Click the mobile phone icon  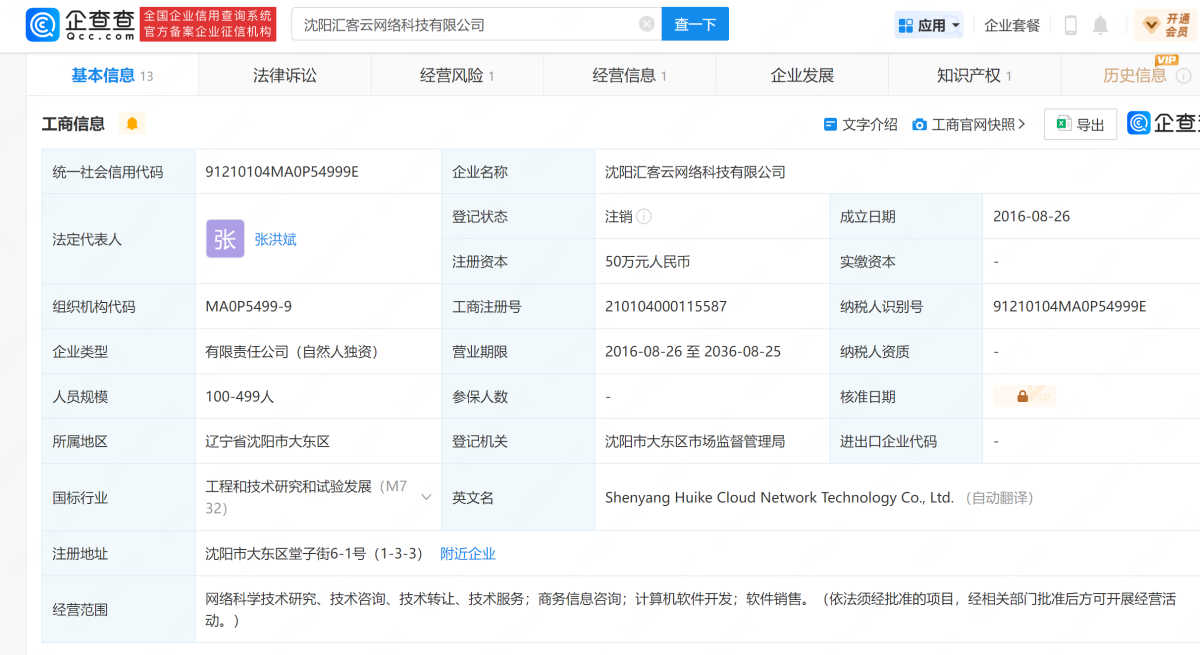point(1070,25)
